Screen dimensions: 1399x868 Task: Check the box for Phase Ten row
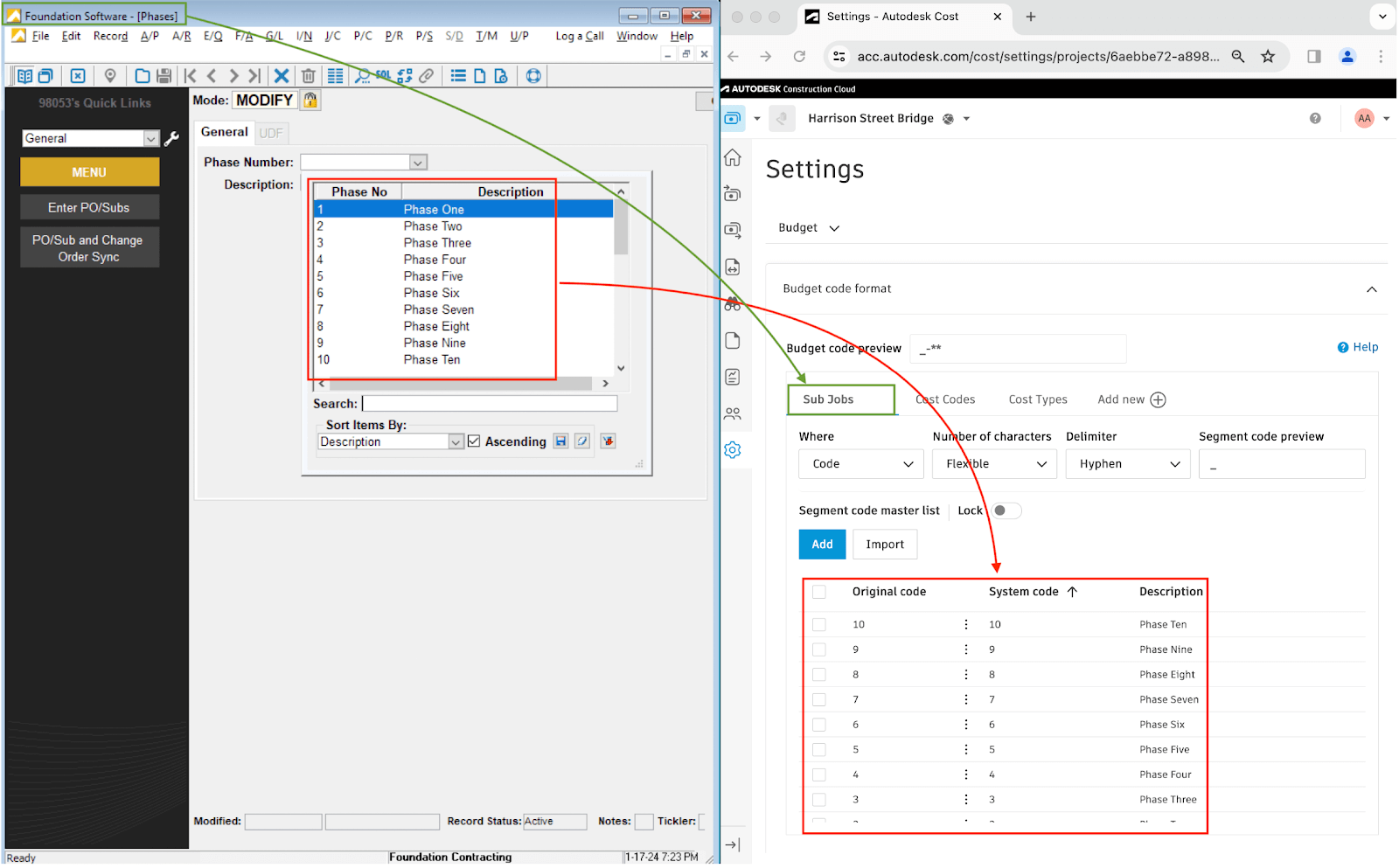(819, 624)
